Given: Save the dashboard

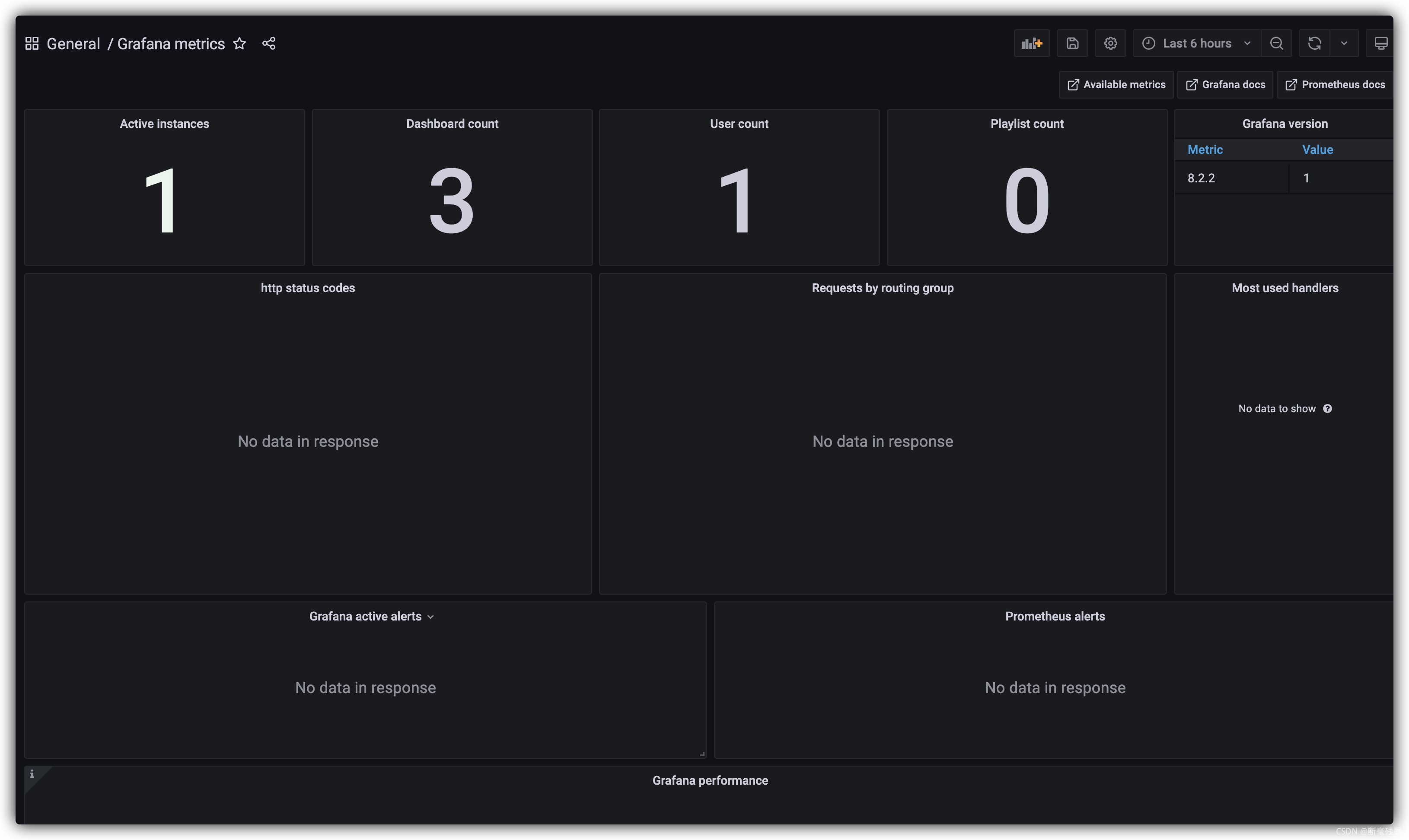Looking at the screenshot, I should tap(1072, 43).
